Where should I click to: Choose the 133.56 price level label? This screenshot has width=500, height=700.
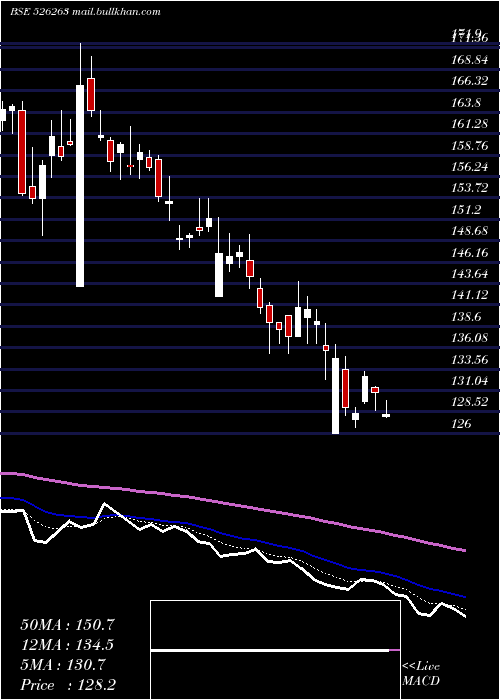coord(469,359)
